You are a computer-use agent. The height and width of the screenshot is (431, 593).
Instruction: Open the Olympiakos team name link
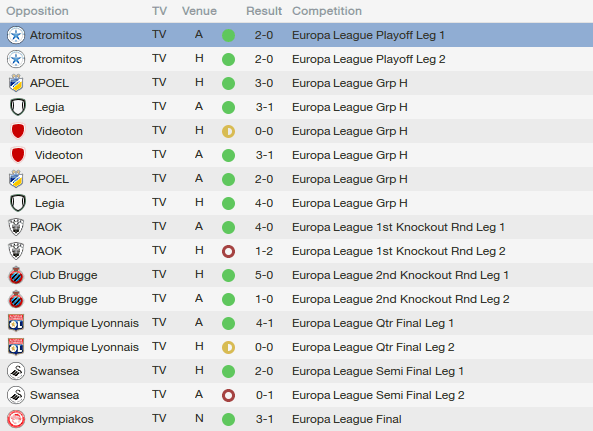pos(62,419)
